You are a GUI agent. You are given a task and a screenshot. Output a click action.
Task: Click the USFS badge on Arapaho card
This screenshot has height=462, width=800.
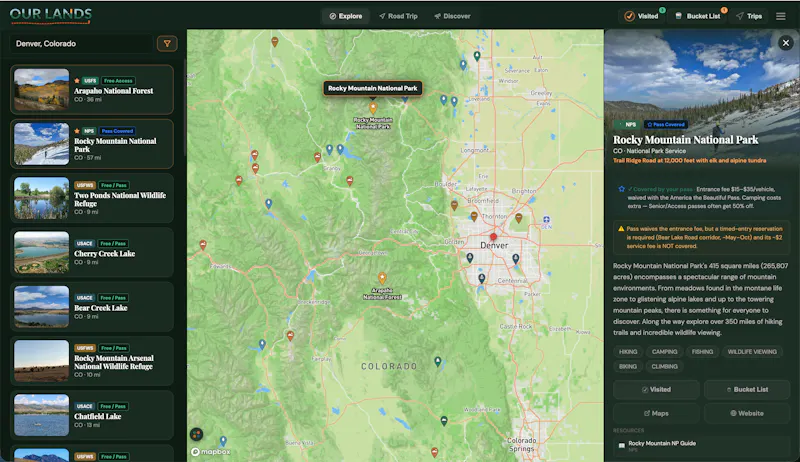90,81
